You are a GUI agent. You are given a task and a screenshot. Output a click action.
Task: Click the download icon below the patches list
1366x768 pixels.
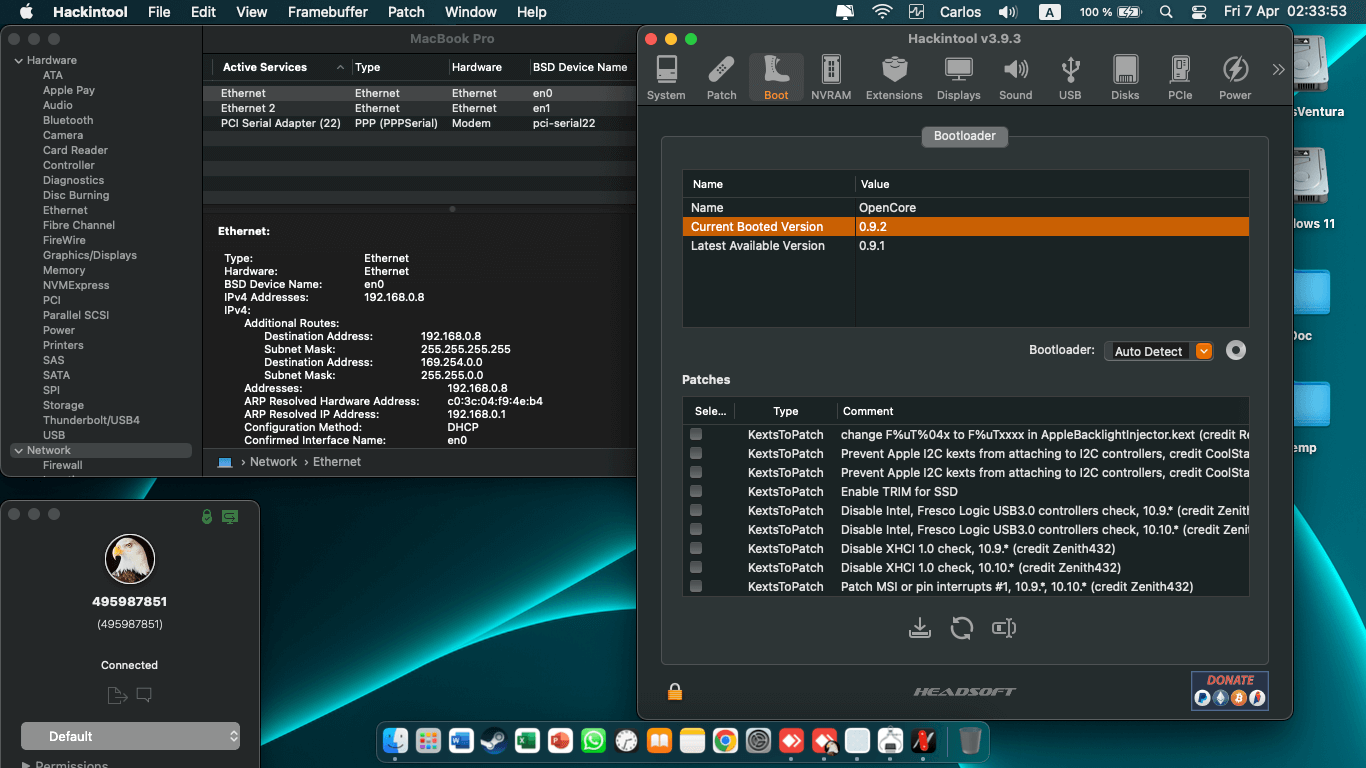pyautogui.click(x=920, y=628)
